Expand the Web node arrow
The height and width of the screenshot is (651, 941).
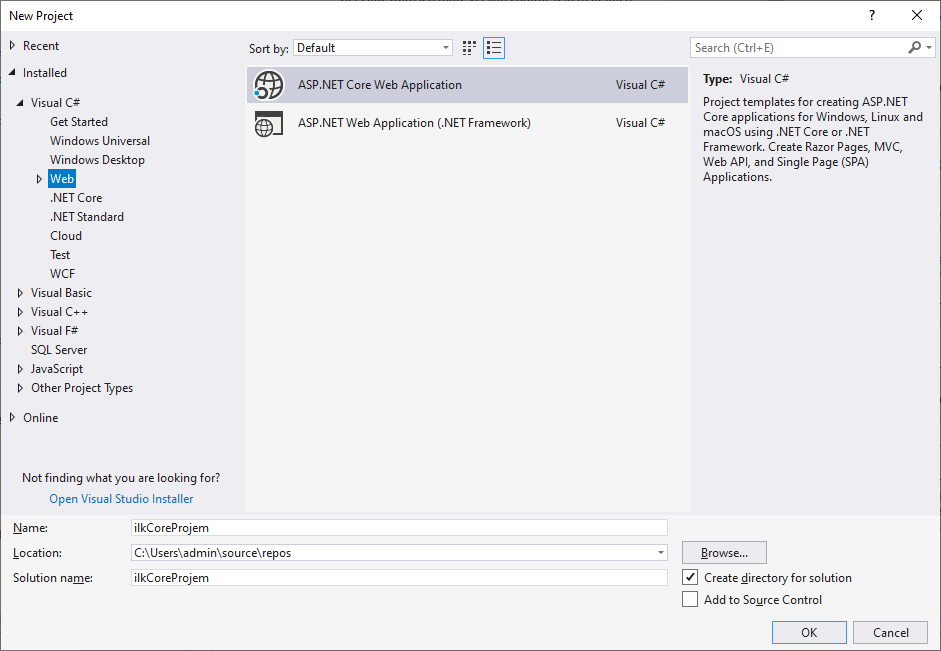coord(40,179)
